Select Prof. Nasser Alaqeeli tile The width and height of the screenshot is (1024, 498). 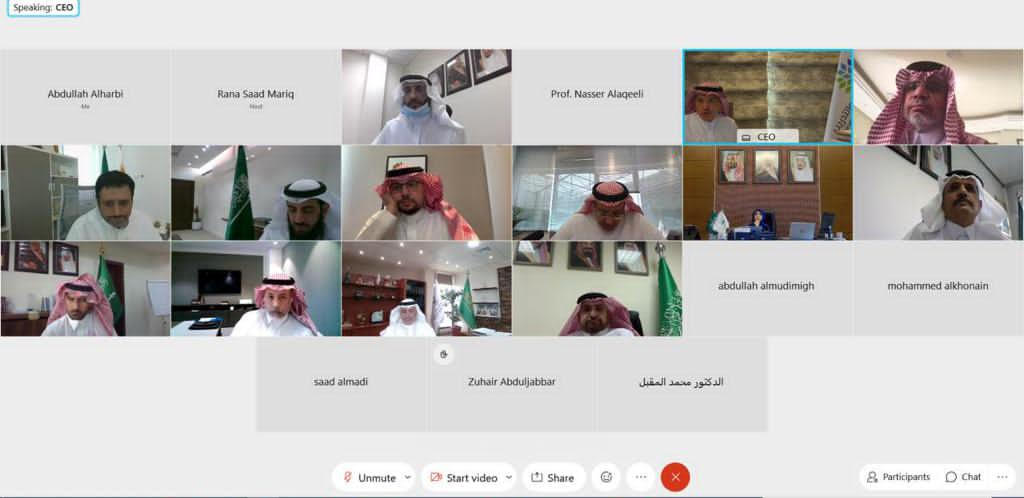pyautogui.click(x=597, y=97)
